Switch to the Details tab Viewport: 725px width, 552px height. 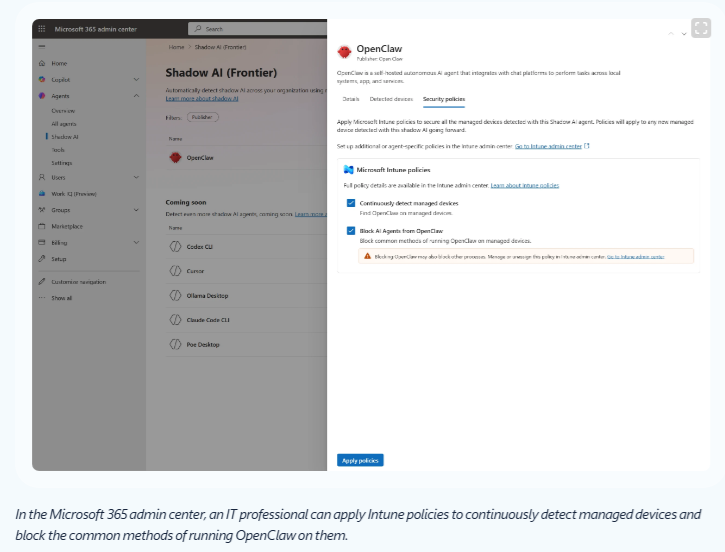click(x=350, y=99)
